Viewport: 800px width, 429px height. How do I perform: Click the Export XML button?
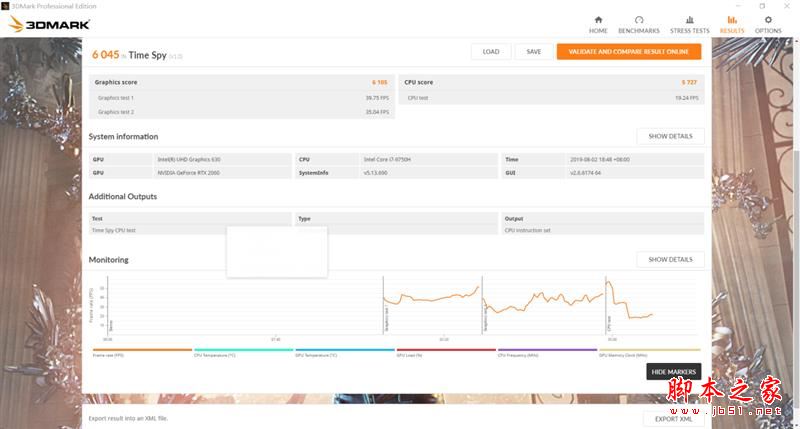click(673, 419)
